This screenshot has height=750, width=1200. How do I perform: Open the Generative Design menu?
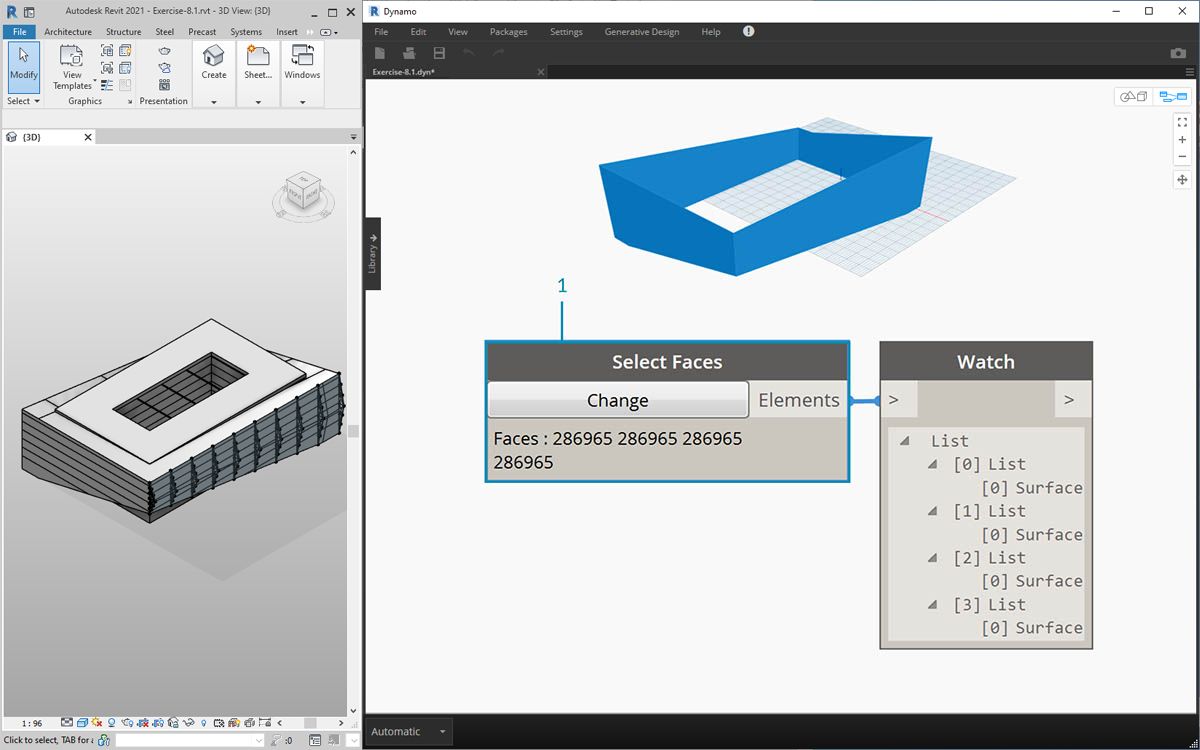642,32
